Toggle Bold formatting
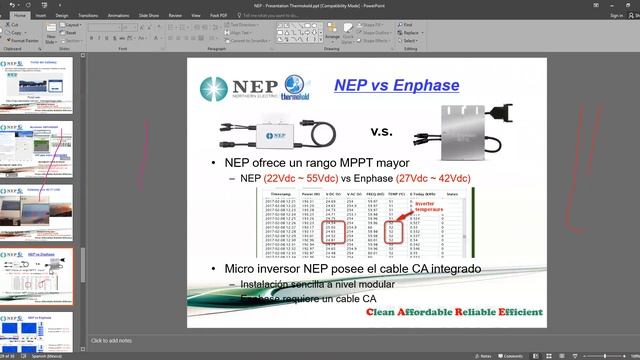640x360 pixels. point(91,38)
